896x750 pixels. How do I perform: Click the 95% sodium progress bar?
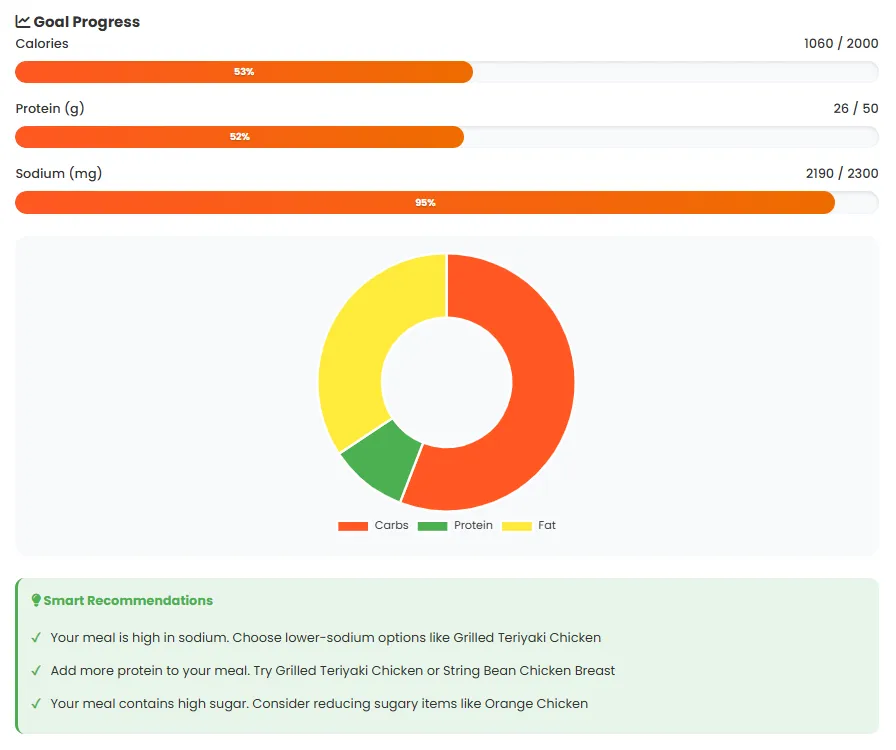pos(425,202)
